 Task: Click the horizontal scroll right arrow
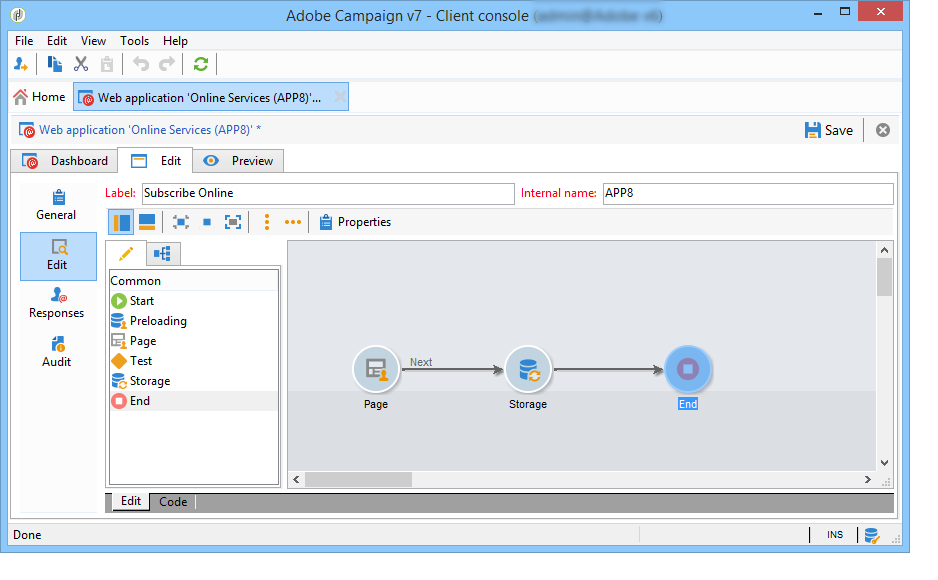[x=867, y=480]
